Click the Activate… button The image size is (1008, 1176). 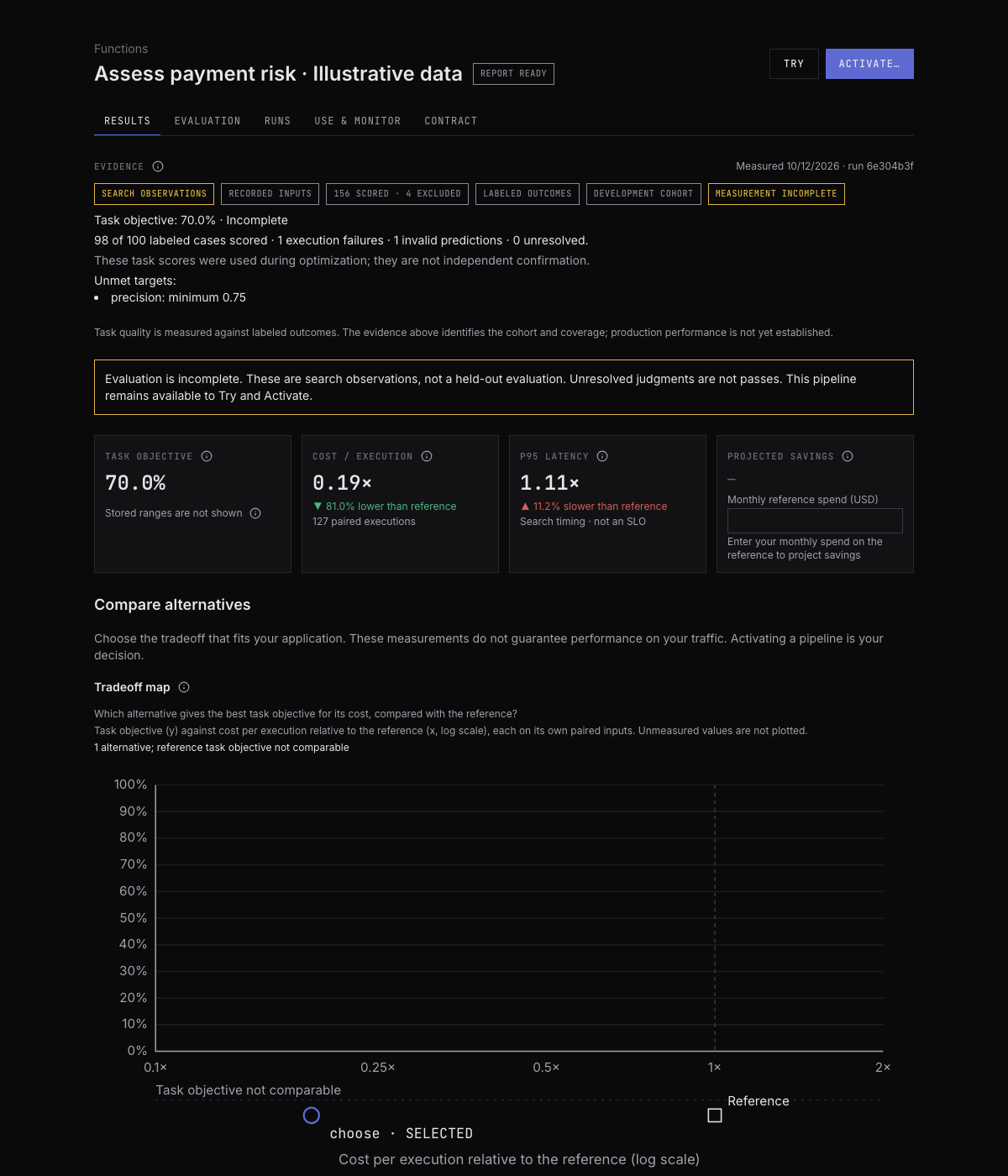869,64
